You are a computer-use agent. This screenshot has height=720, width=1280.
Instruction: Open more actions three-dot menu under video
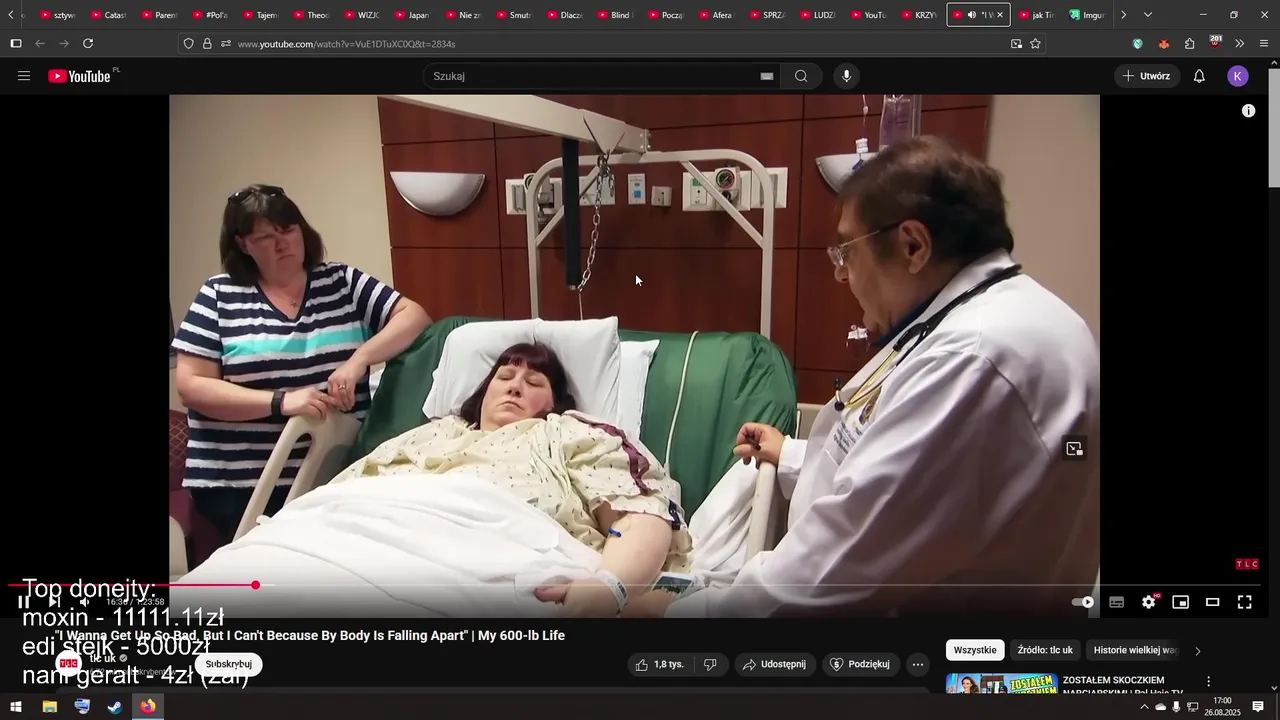click(x=918, y=664)
